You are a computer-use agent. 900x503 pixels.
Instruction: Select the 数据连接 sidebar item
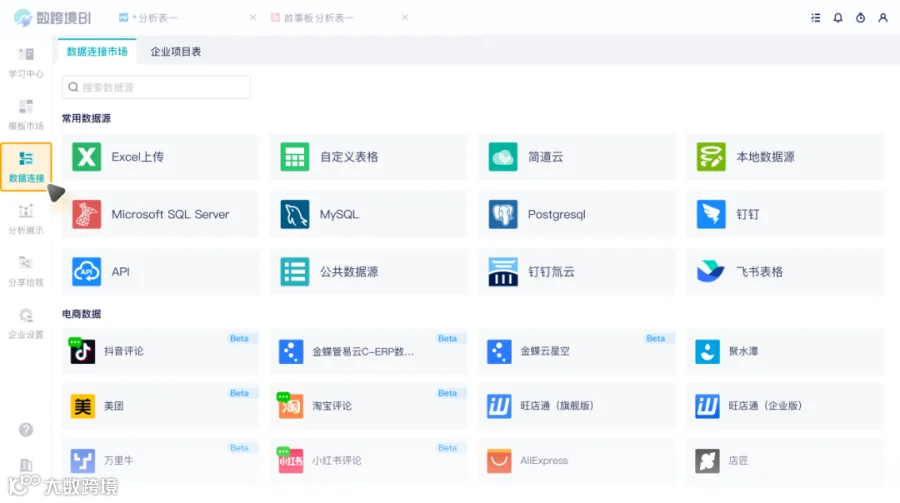click(26, 167)
